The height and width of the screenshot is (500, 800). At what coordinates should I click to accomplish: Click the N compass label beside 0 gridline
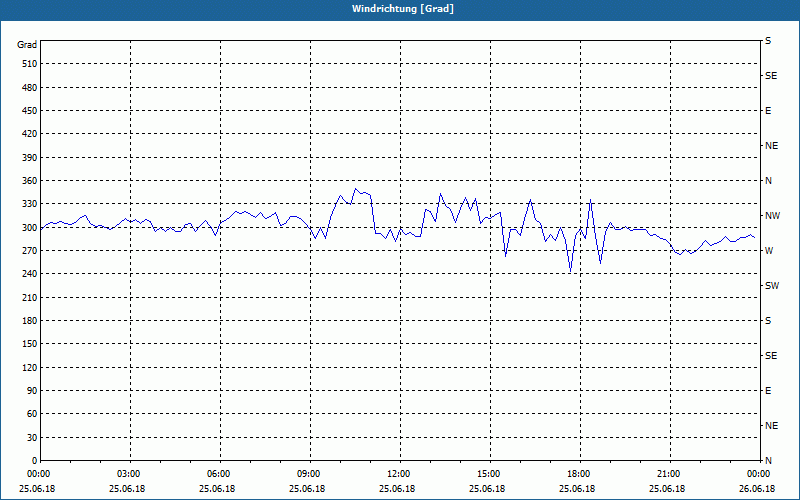[x=768, y=461]
